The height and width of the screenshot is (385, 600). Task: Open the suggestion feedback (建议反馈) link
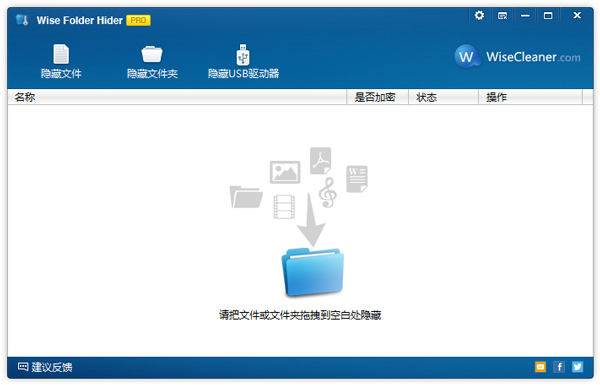(x=45, y=367)
